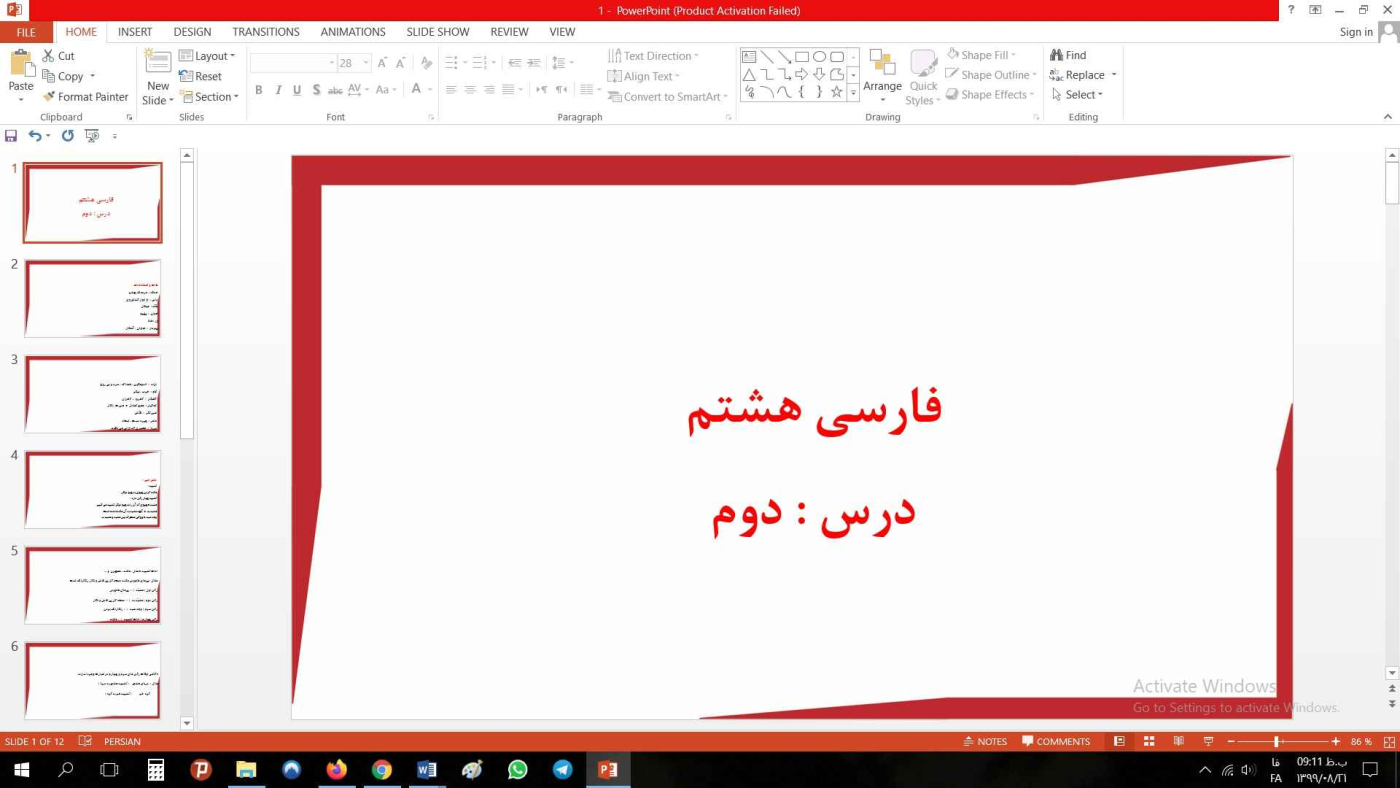Click the Undo arrow icon
This screenshot has width=1400, height=788.
(x=35, y=136)
